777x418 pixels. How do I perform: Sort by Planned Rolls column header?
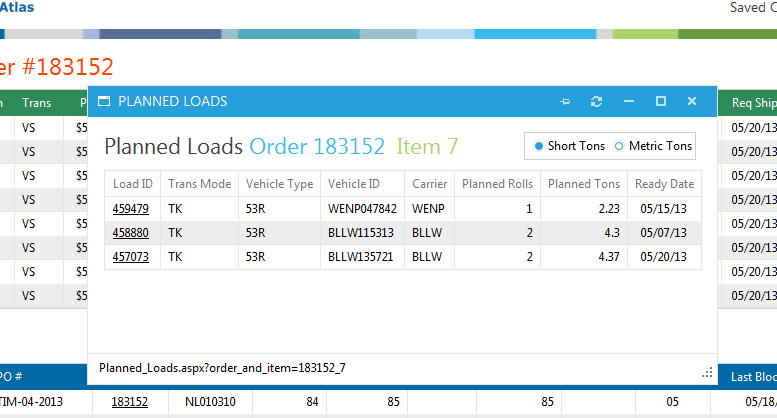tap(498, 184)
